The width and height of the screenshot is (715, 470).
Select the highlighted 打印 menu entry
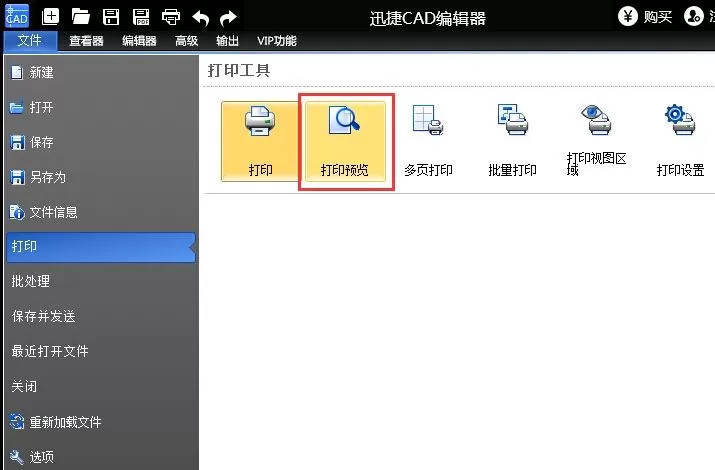click(x=101, y=247)
